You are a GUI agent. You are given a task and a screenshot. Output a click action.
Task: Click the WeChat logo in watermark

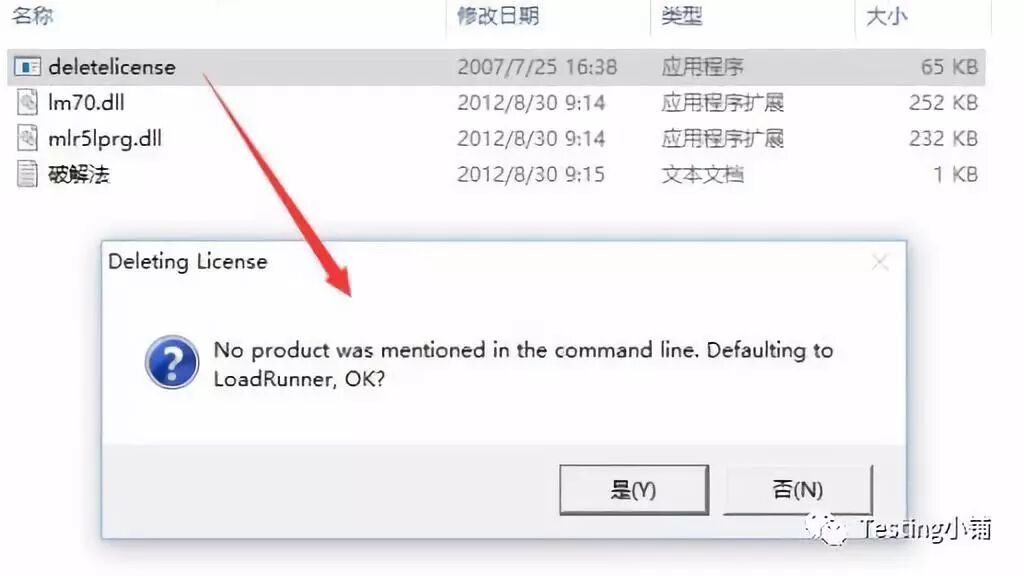point(827,528)
